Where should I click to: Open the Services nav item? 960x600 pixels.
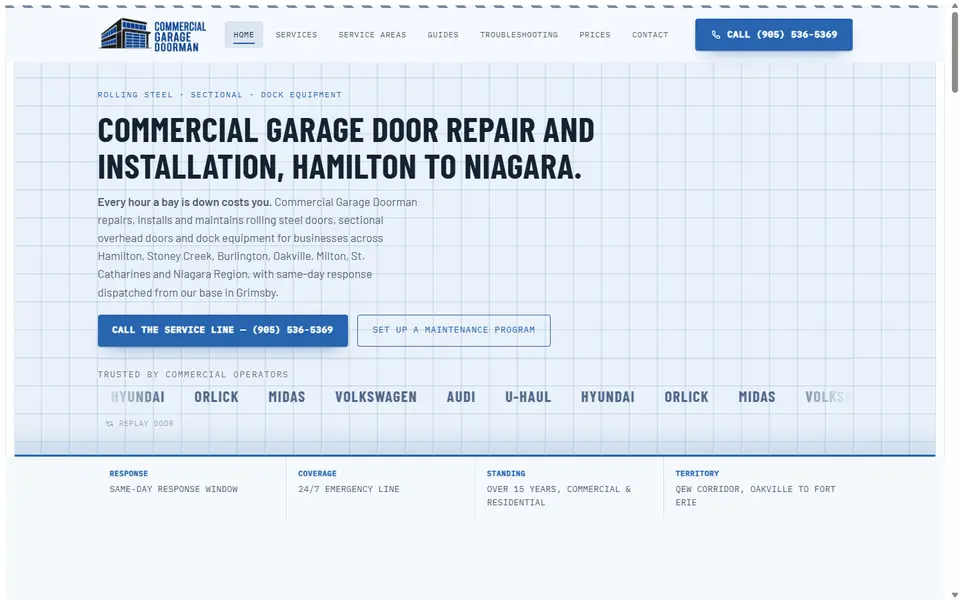tap(296, 35)
